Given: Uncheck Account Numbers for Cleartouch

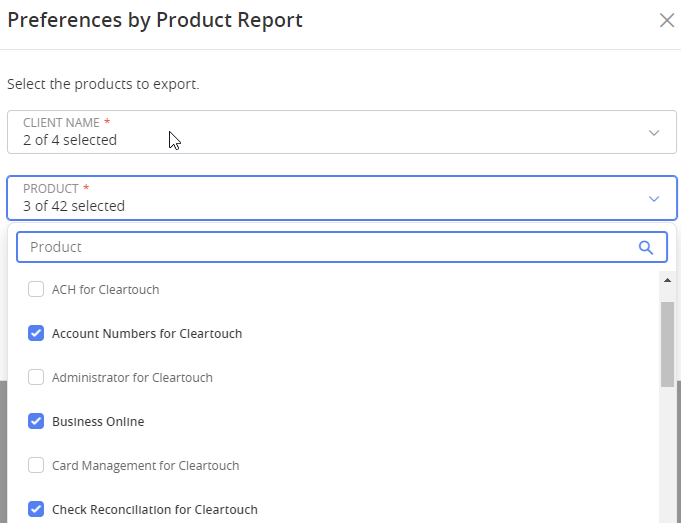Looking at the screenshot, I should [x=36, y=333].
